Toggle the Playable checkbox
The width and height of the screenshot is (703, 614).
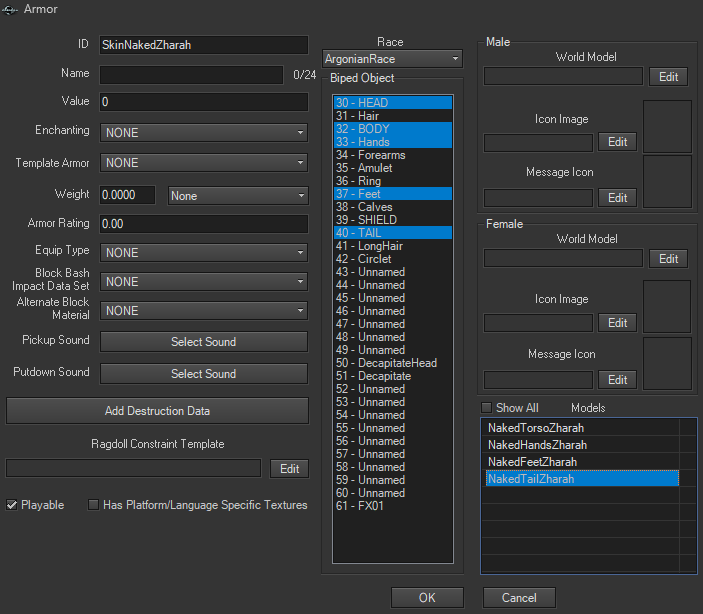tap(13, 505)
